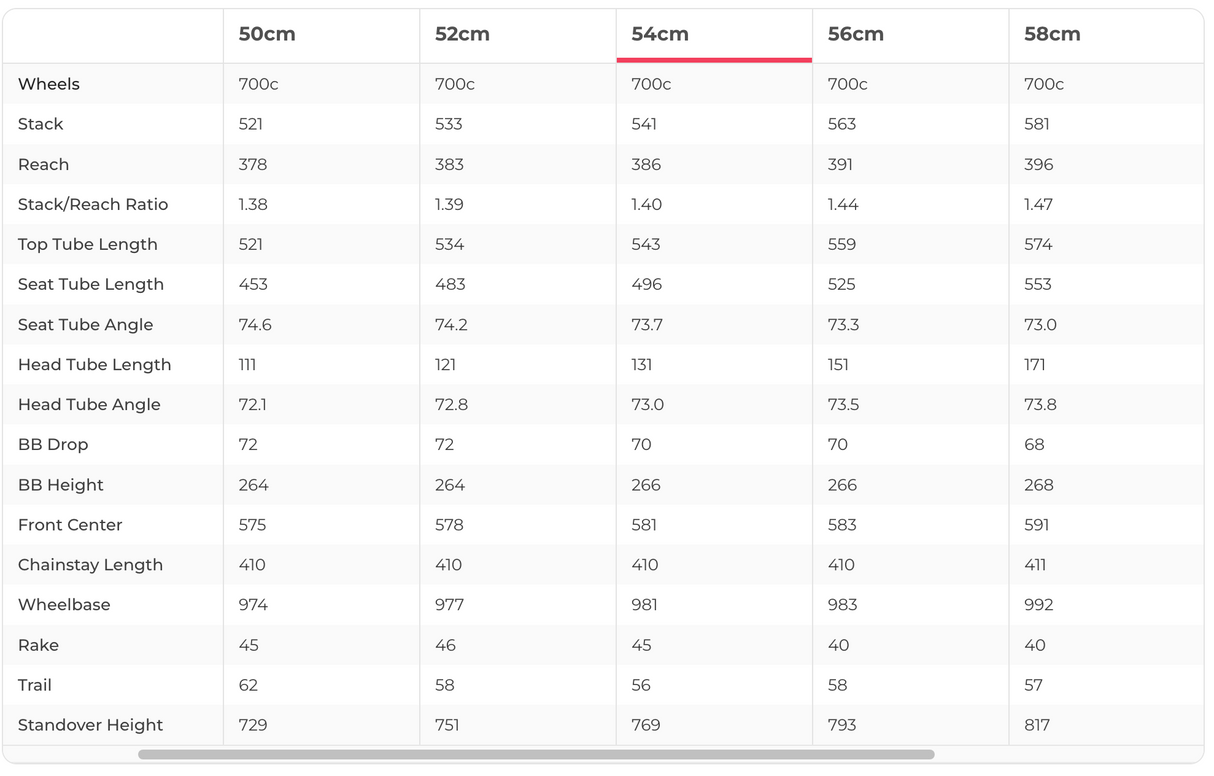Select the 58cm size column header
Image resolution: width=1214 pixels, height=776 pixels.
pyautogui.click(x=1052, y=34)
